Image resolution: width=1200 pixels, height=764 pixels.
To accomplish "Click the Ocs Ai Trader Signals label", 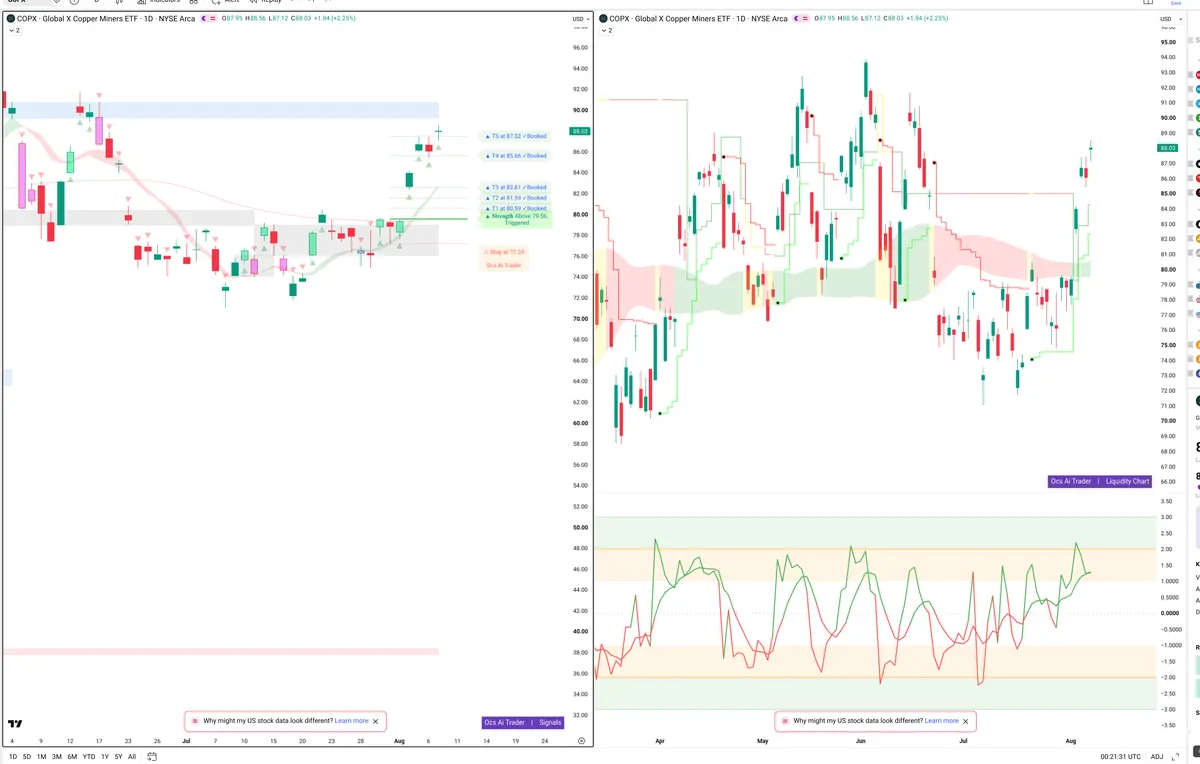I will point(523,722).
